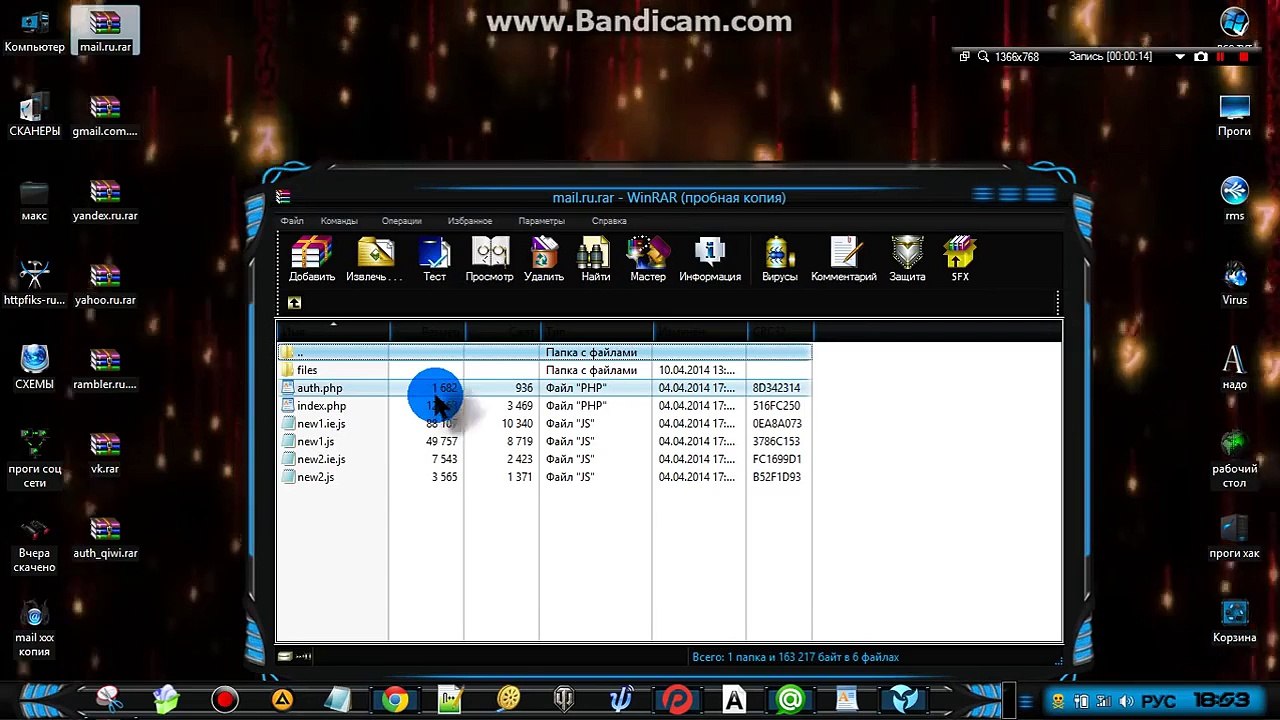Stop Bandicam recording red button
Image resolution: width=1280 pixels, height=720 pixels.
pyautogui.click(x=1243, y=57)
